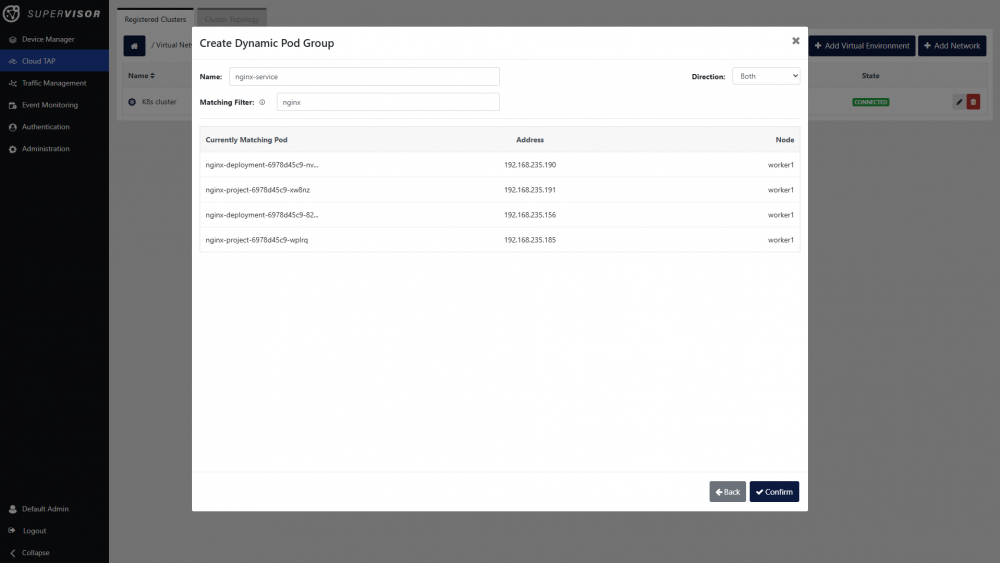1000x563 pixels.
Task: Click the home icon in breadcrumb
Action: tap(134, 46)
